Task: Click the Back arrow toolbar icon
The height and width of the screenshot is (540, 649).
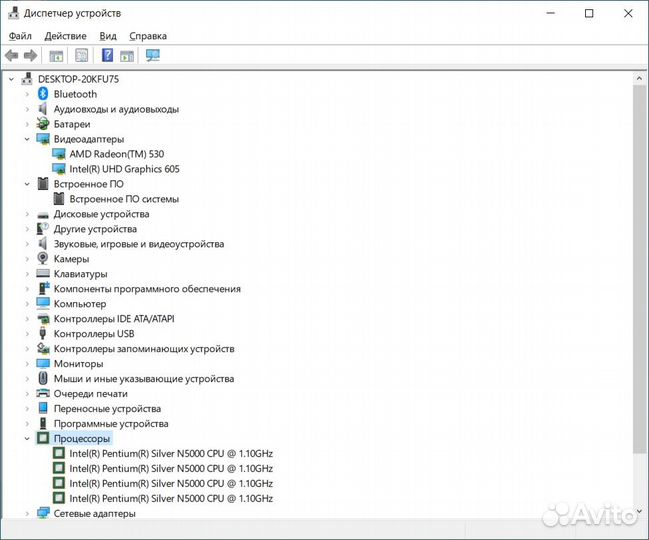Action: coord(12,55)
